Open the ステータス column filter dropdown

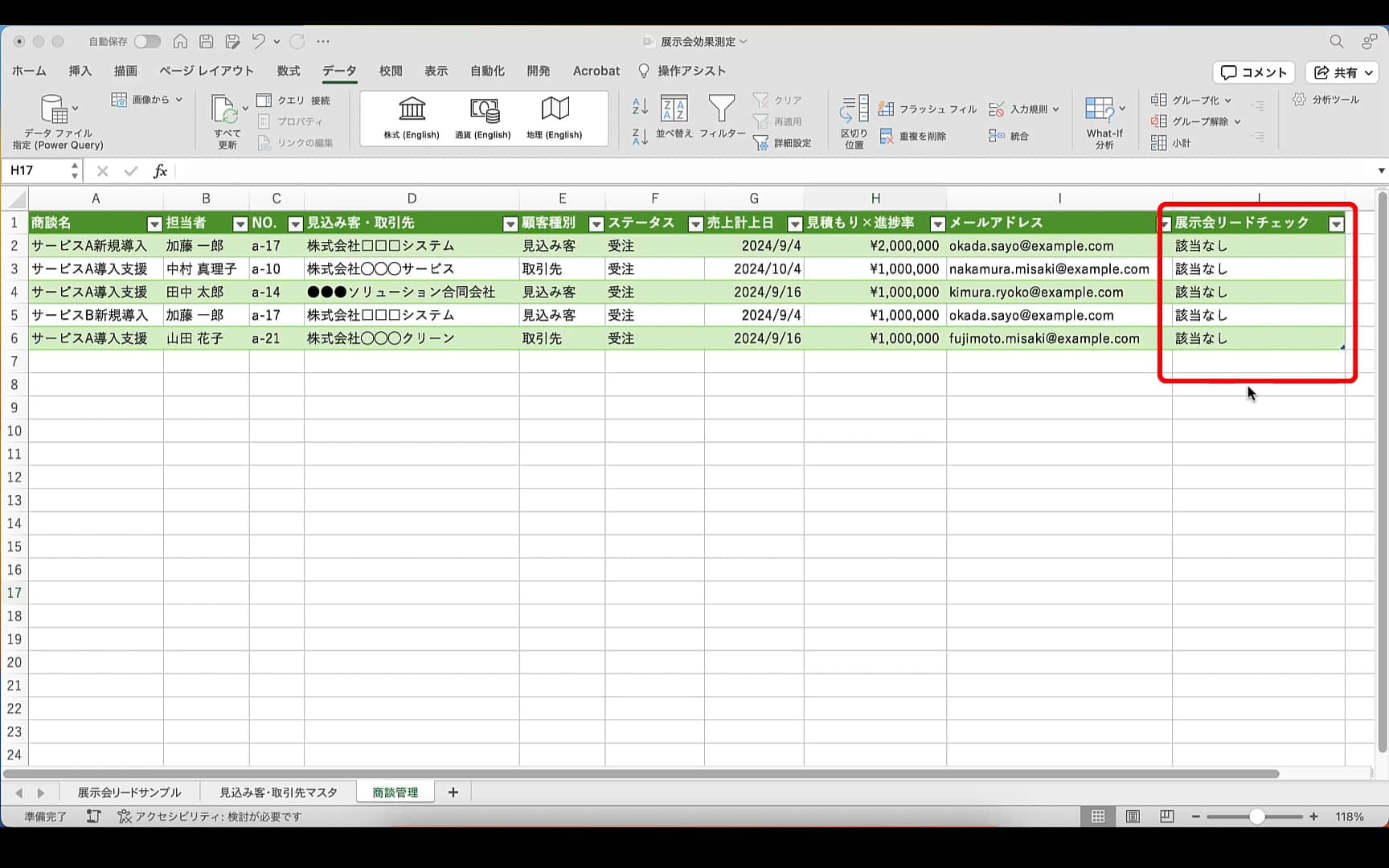click(694, 223)
